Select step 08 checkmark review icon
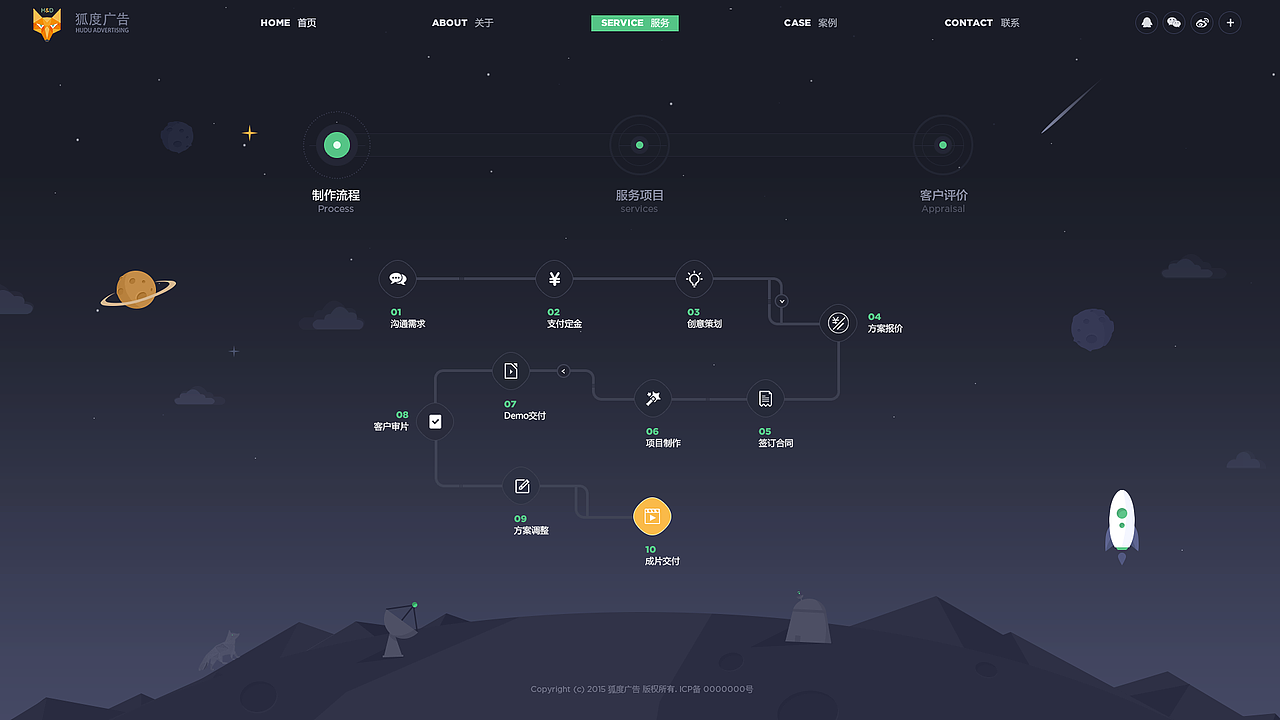 click(x=435, y=422)
